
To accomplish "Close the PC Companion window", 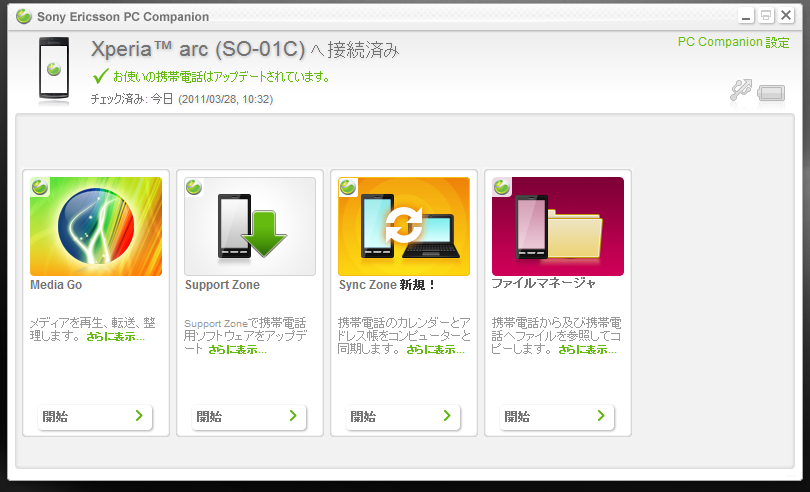I will (x=786, y=16).
